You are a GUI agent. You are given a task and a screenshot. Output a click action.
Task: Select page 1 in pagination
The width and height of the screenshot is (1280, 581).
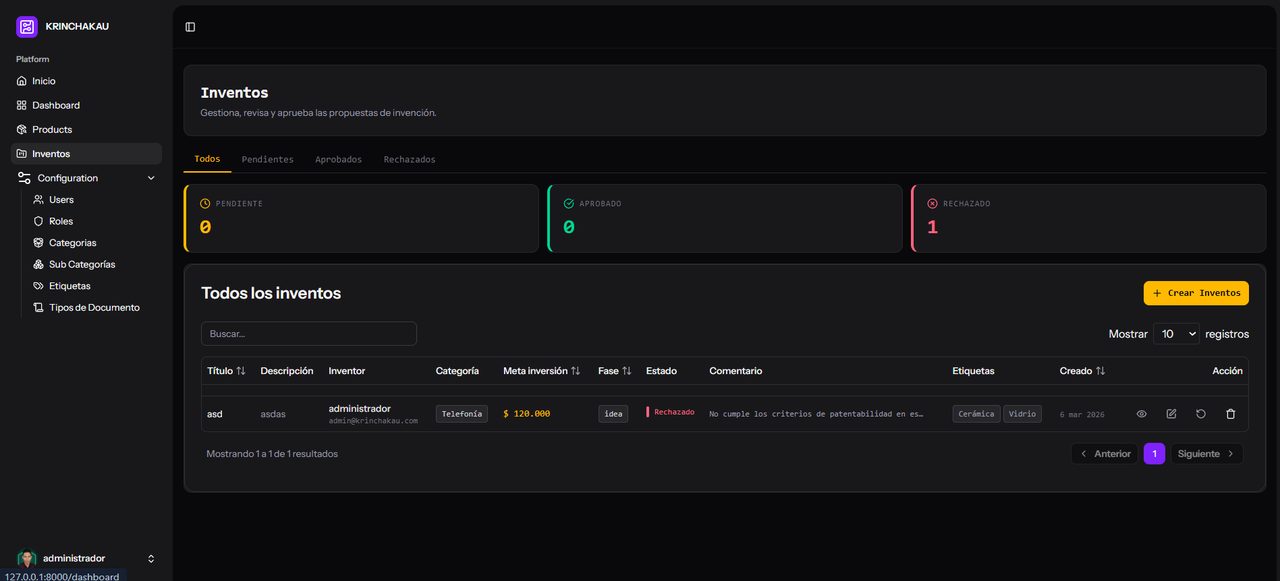(1154, 454)
